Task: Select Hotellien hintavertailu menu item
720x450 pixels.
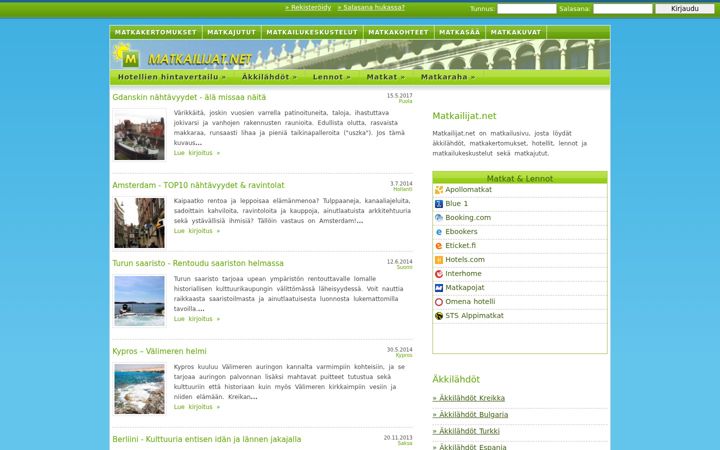Action: tap(172, 77)
